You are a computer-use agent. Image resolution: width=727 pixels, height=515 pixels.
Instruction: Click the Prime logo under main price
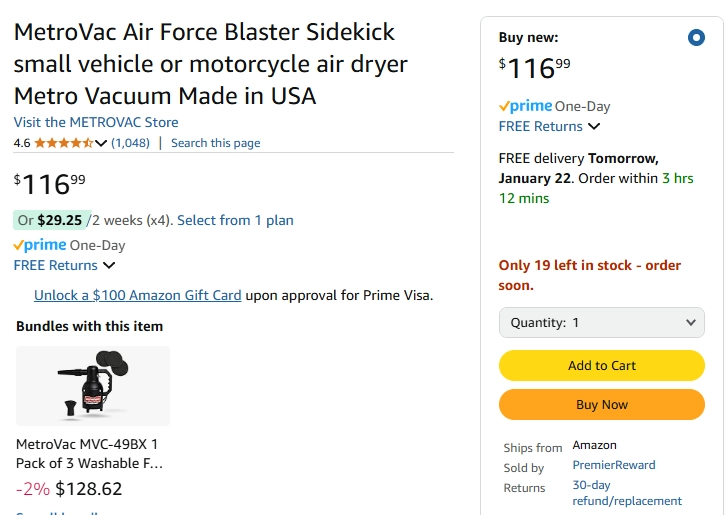point(40,245)
